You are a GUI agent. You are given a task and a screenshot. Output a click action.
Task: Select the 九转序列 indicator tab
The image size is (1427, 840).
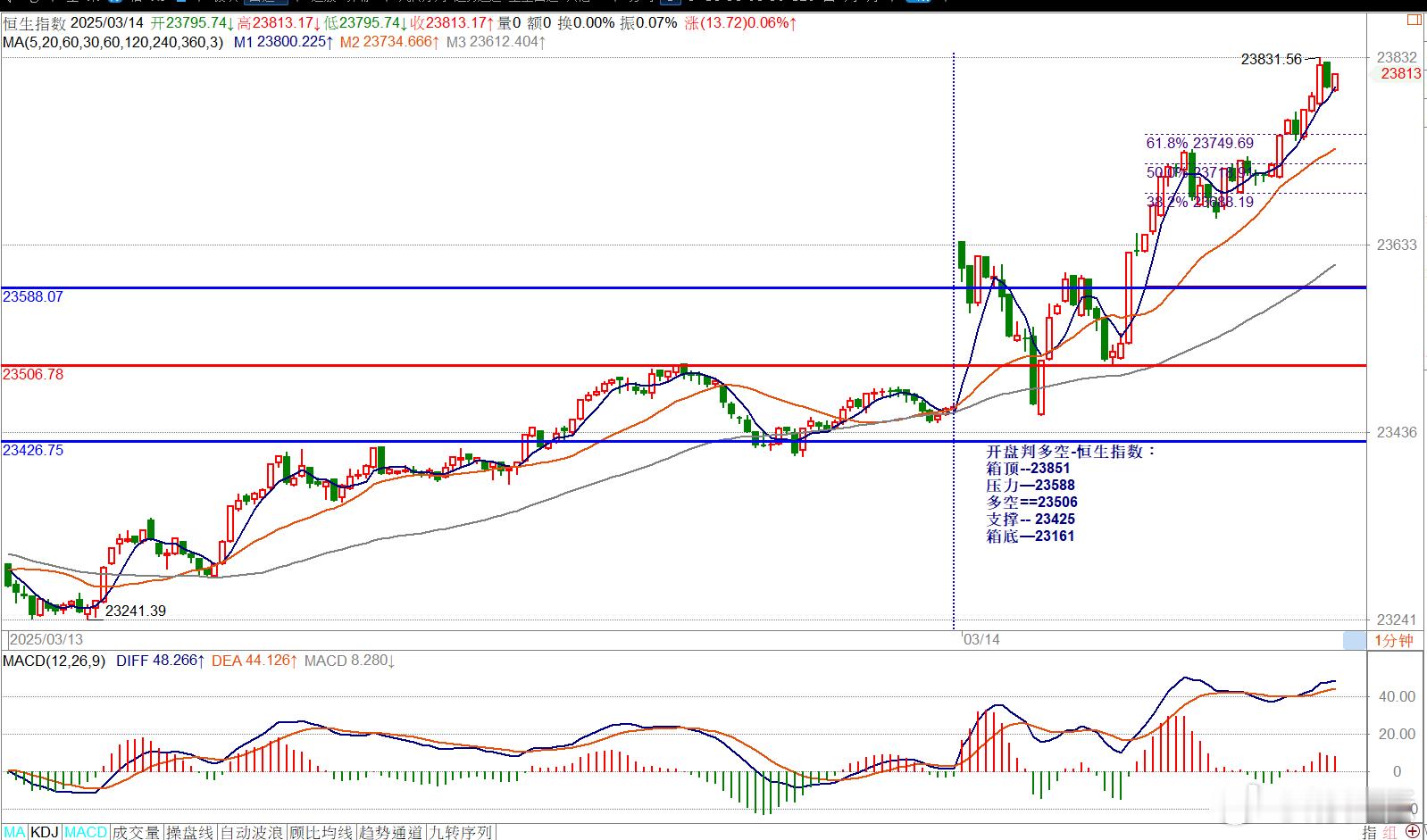click(461, 832)
